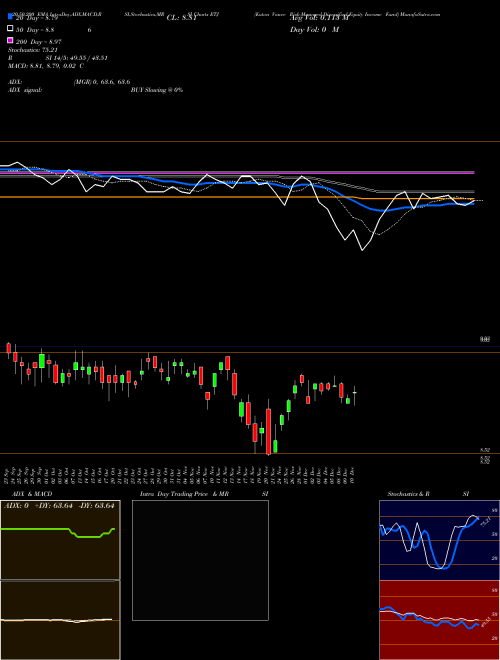The image size is (500, 660).
Task: Click the 'CL: 8.81' closing price label
Action: point(182,18)
